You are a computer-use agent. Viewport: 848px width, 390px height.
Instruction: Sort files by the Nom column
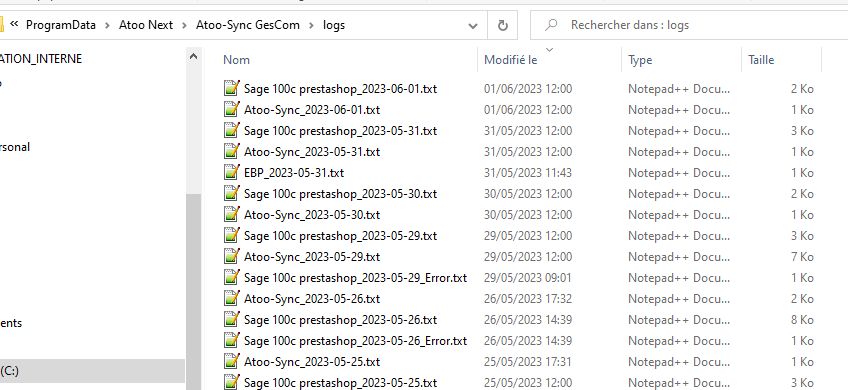(x=236, y=60)
